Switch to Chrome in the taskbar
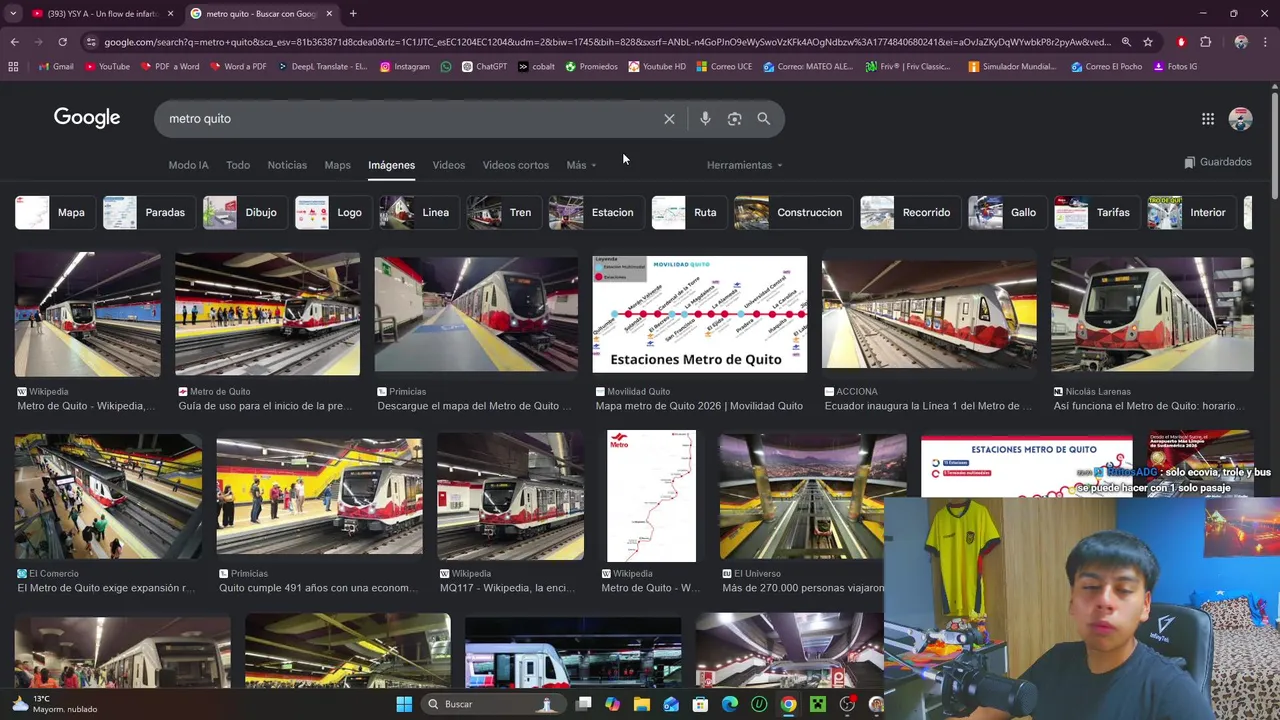The image size is (1280, 720). click(x=789, y=704)
